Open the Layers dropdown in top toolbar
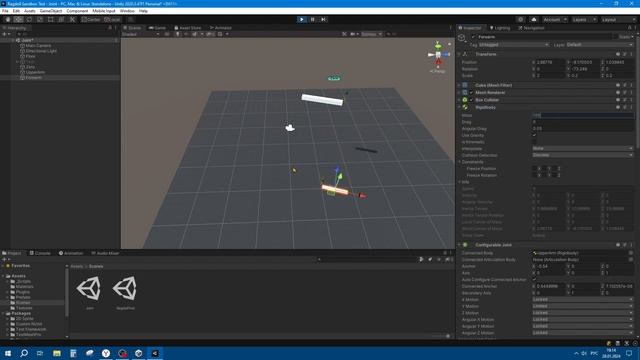 (x=584, y=19)
